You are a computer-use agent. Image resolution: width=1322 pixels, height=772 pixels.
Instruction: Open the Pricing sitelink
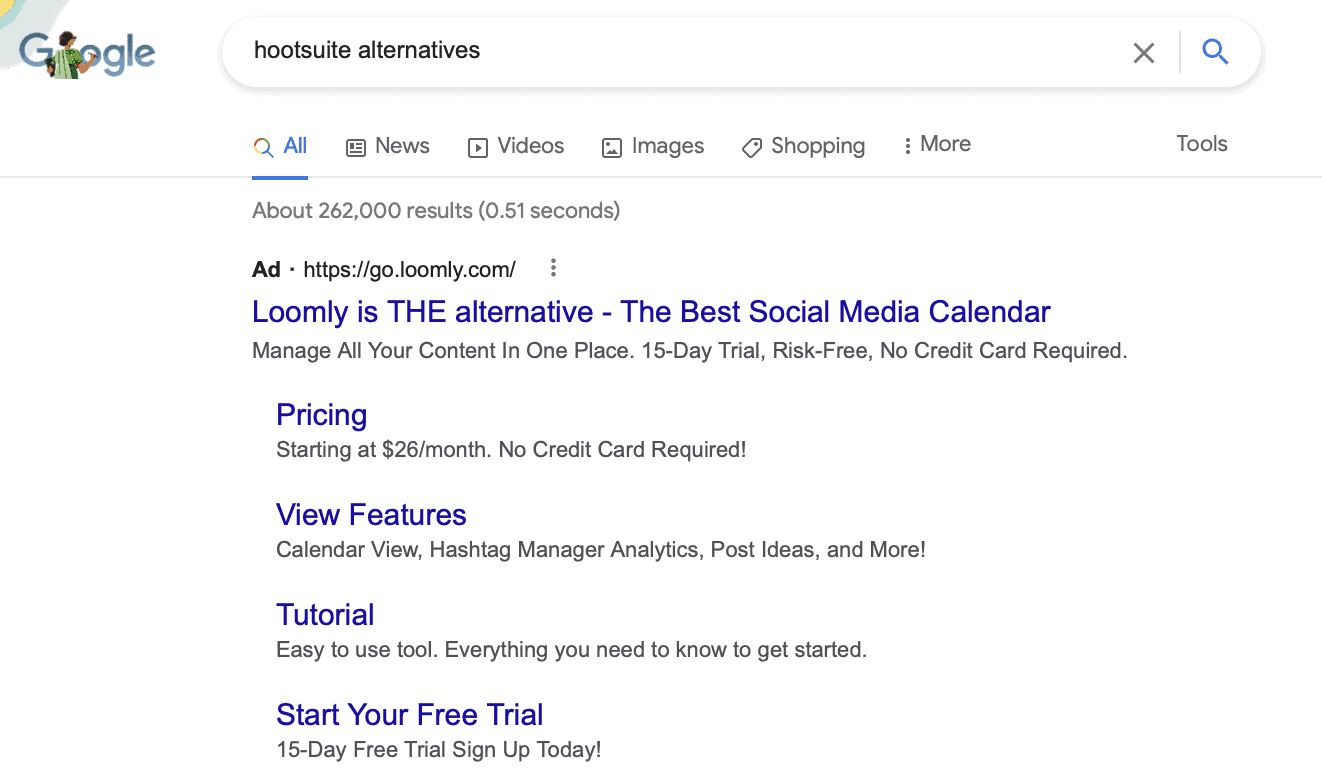tap(321, 415)
